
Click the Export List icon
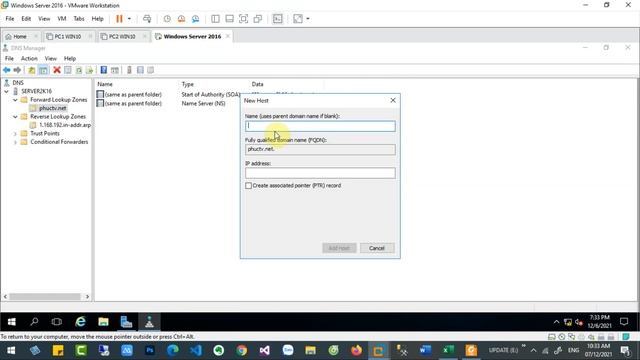[x=90, y=70]
